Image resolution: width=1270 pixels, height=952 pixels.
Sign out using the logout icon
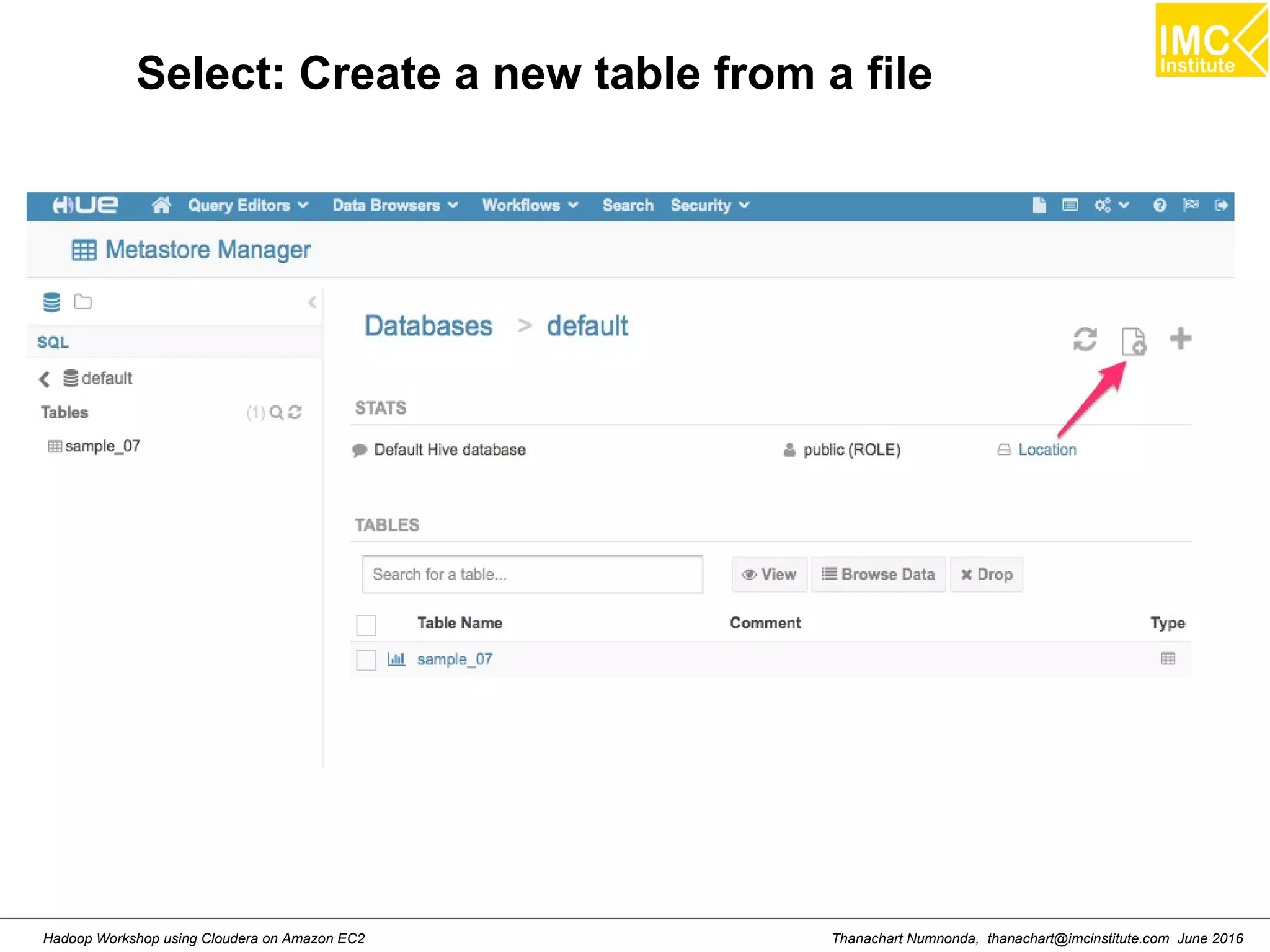point(1221,205)
